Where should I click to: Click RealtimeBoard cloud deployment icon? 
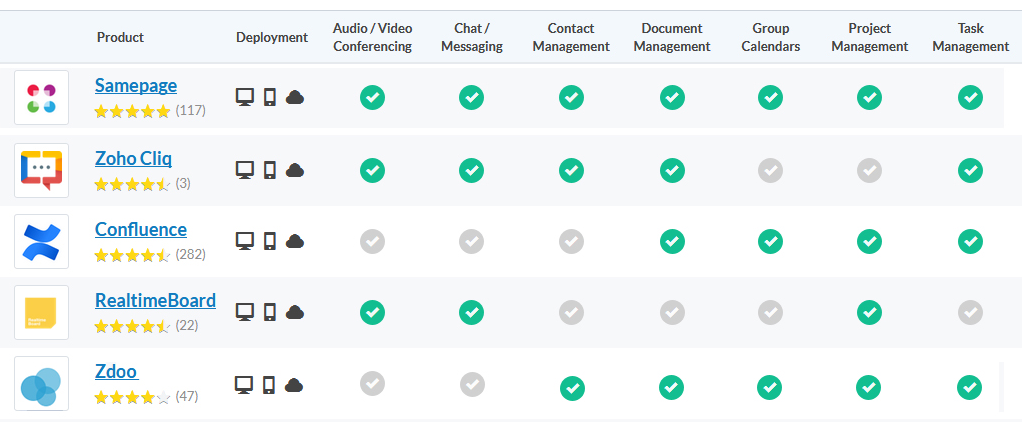click(295, 312)
